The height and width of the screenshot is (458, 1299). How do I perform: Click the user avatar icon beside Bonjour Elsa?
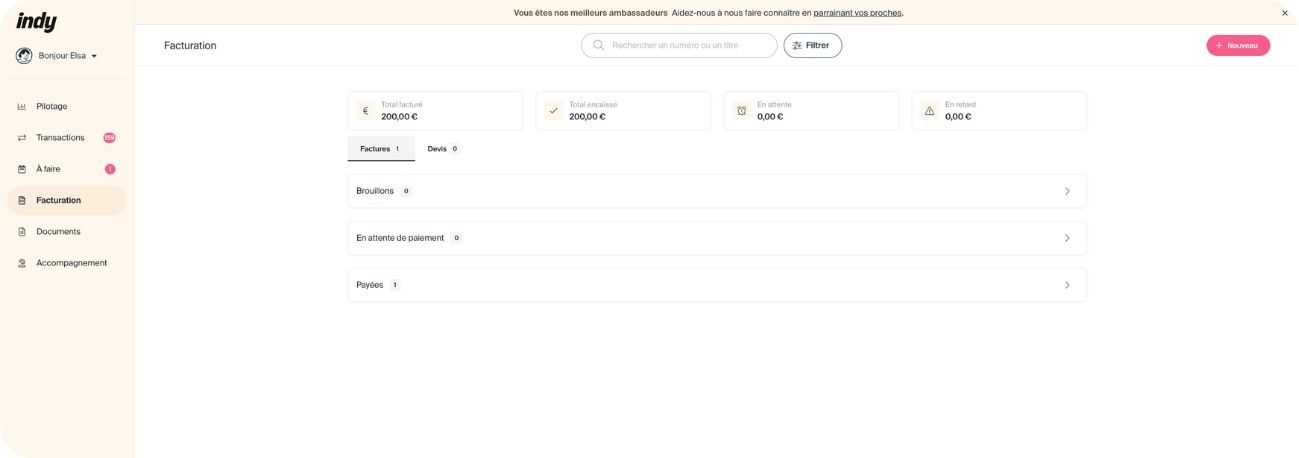click(x=24, y=56)
